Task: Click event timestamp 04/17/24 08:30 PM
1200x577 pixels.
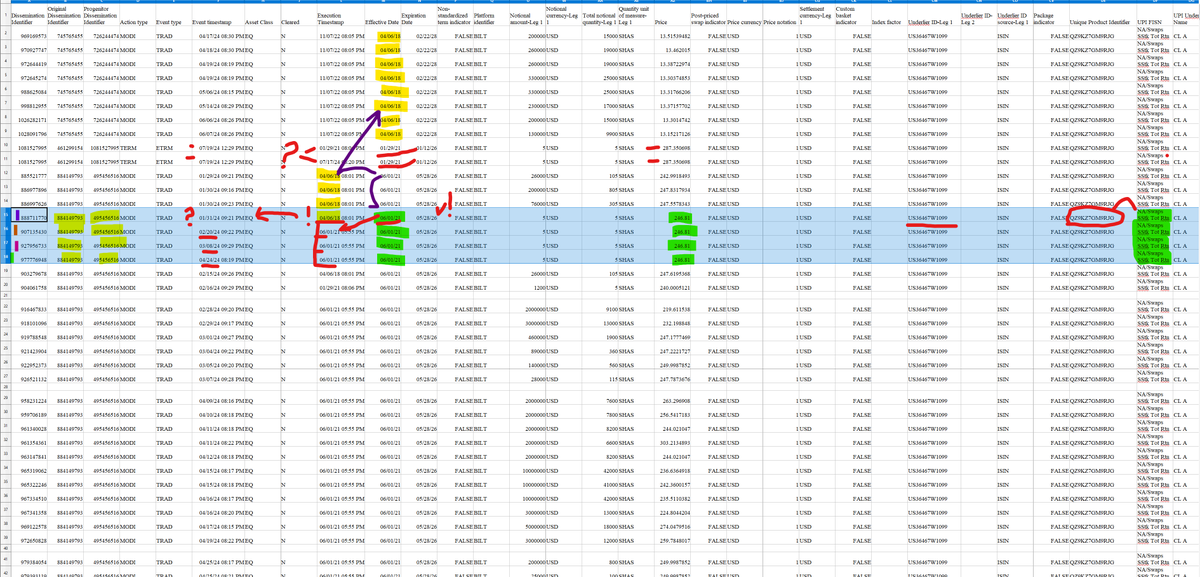Action: click(219, 34)
